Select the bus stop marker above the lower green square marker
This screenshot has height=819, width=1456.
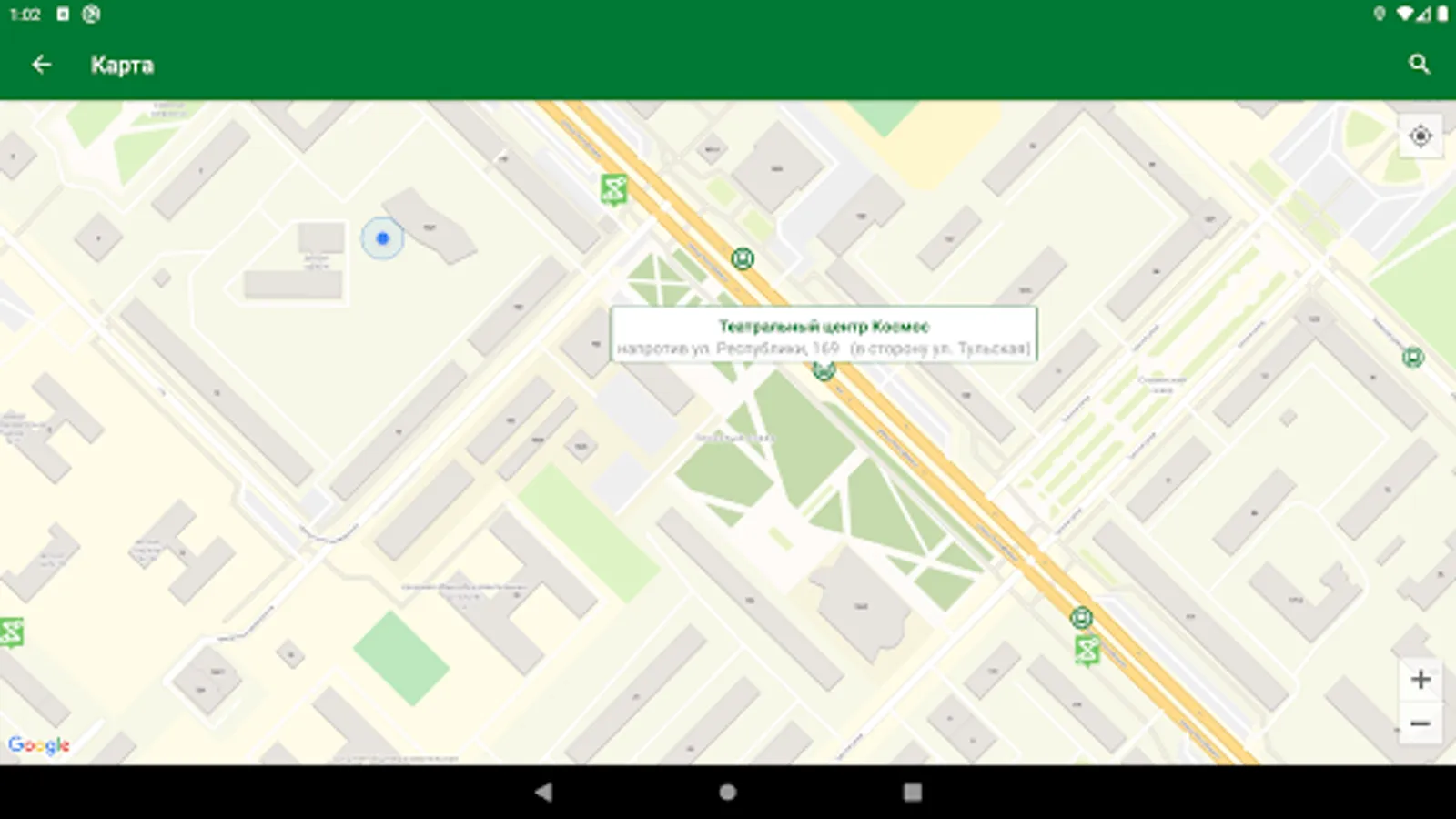pos(1081,619)
